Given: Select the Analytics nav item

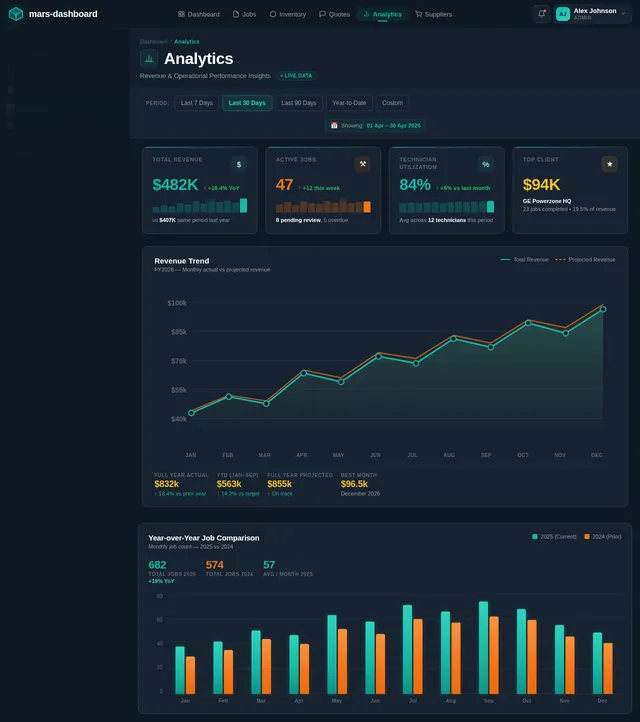Looking at the screenshot, I should point(383,14).
